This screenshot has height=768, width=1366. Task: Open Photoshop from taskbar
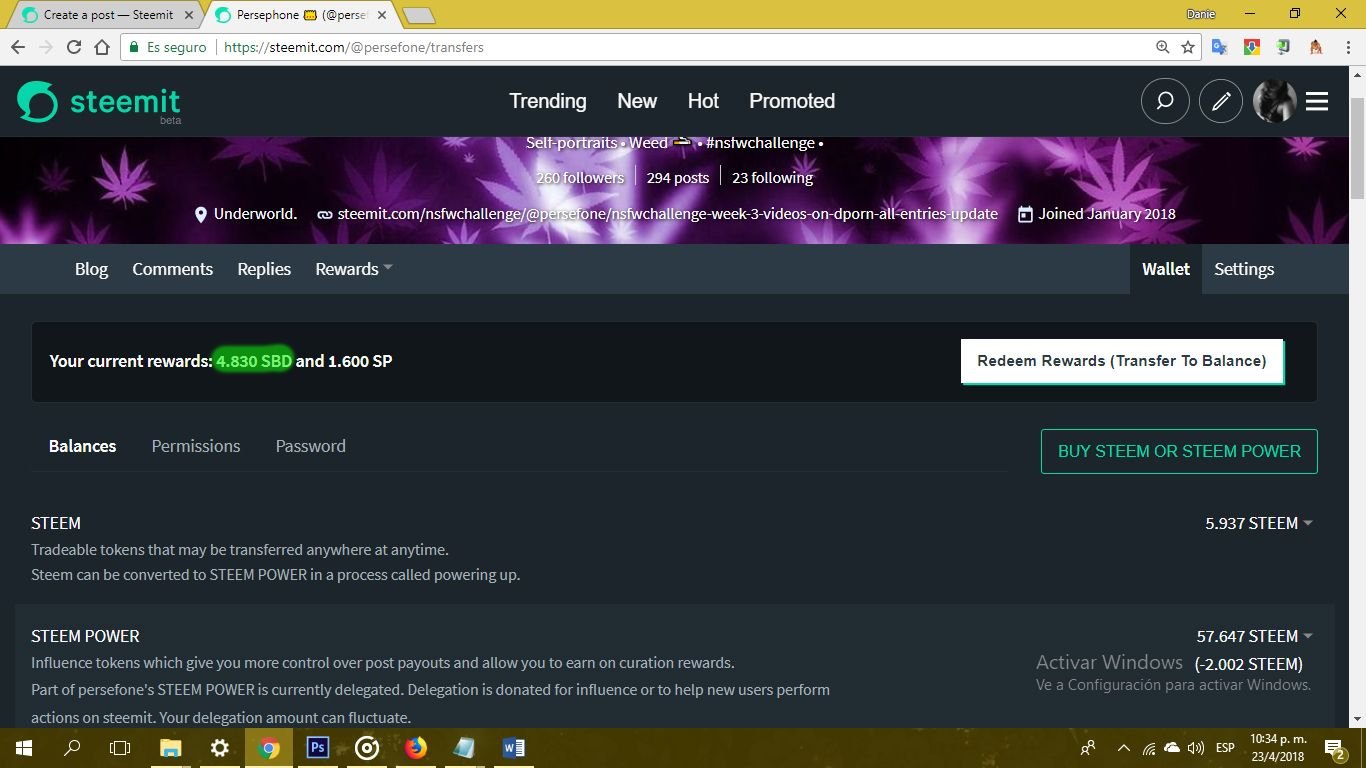click(317, 748)
